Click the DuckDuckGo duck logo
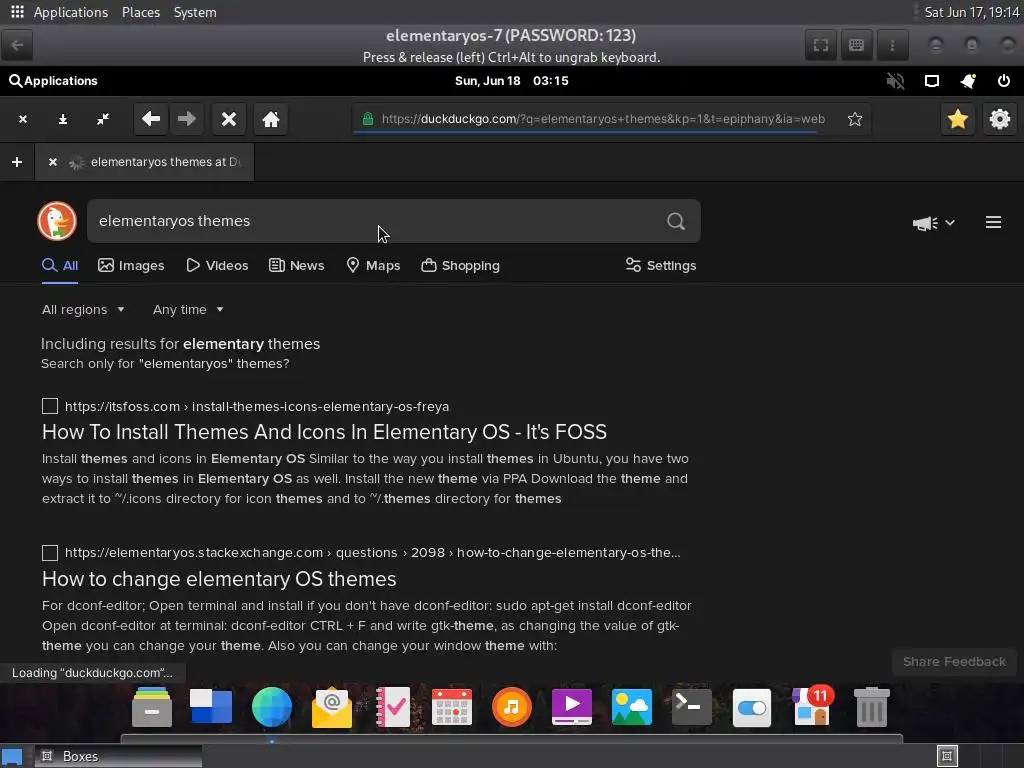1024x768 pixels. (x=57, y=221)
